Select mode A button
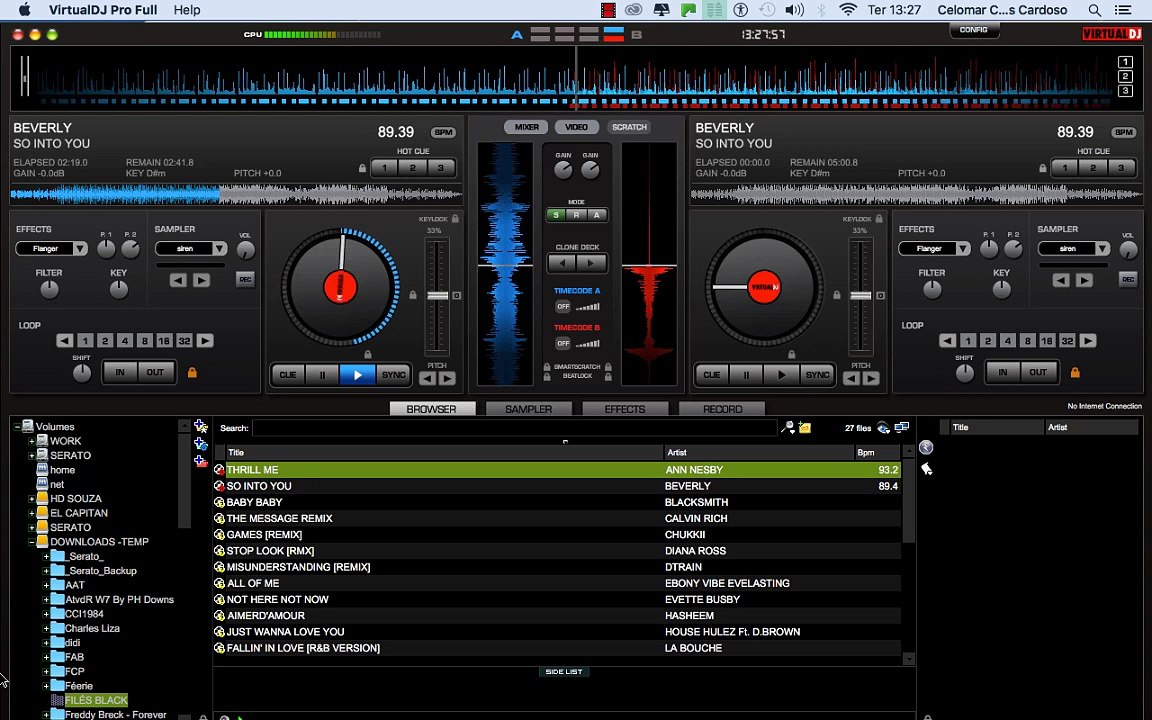The width and height of the screenshot is (1152, 720). pos(597,215)
